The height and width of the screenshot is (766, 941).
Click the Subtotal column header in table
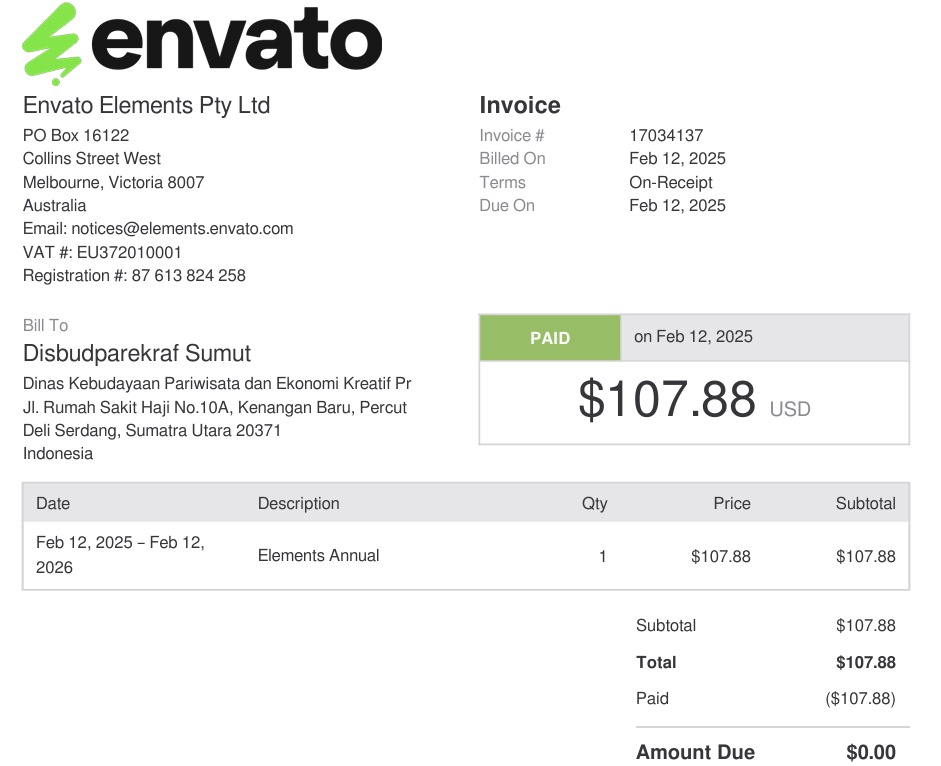865,504
